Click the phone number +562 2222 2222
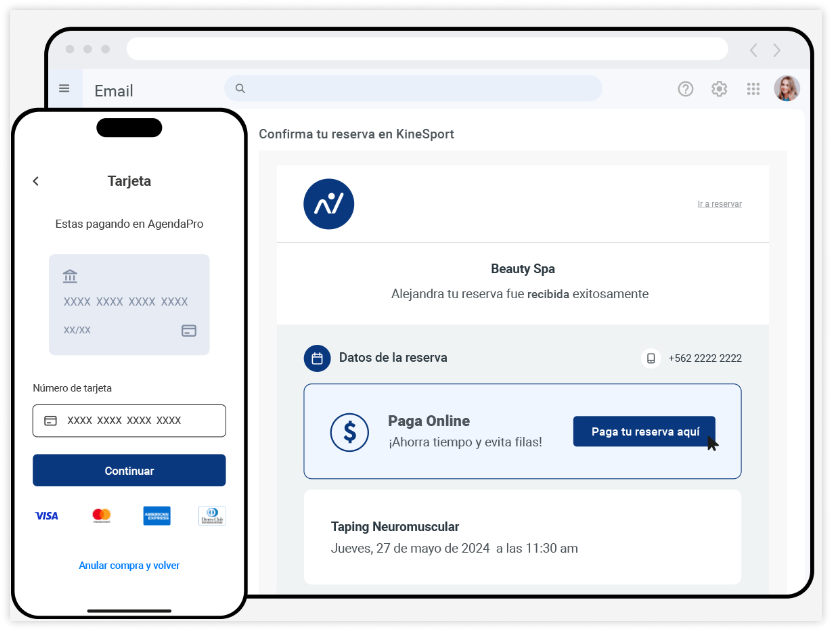832x631 pixels. tap(705, 358)
